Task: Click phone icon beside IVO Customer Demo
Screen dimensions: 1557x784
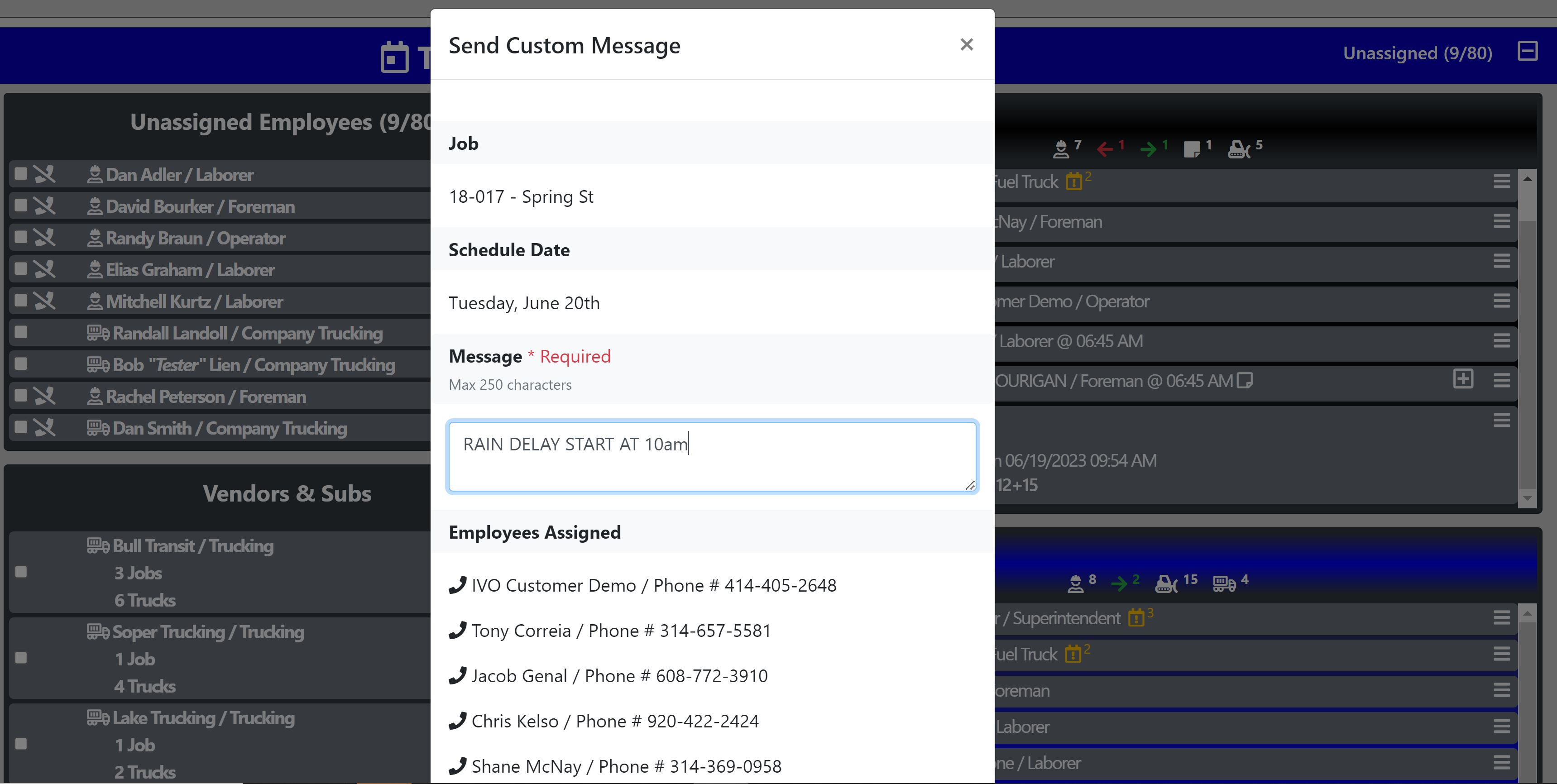Action: click(x=457, y=584)
